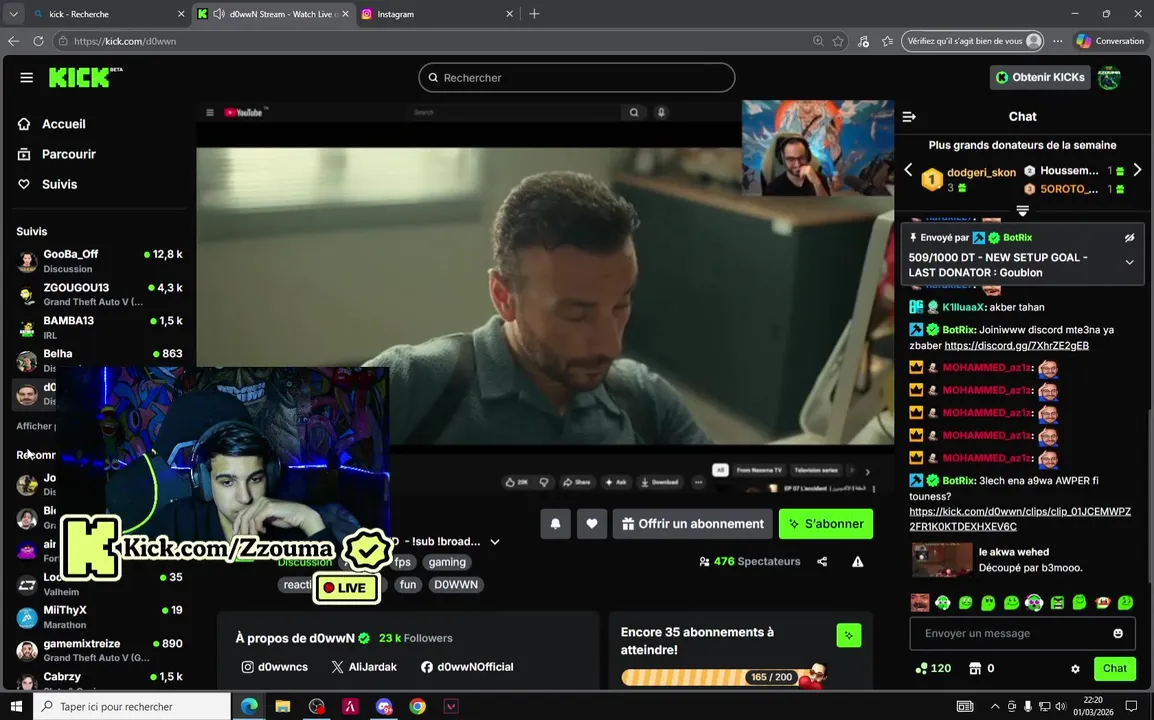The height and width of the screenshot is (720, 1154).
Task: Click S'abonner subscribe button
Action: 826,524
